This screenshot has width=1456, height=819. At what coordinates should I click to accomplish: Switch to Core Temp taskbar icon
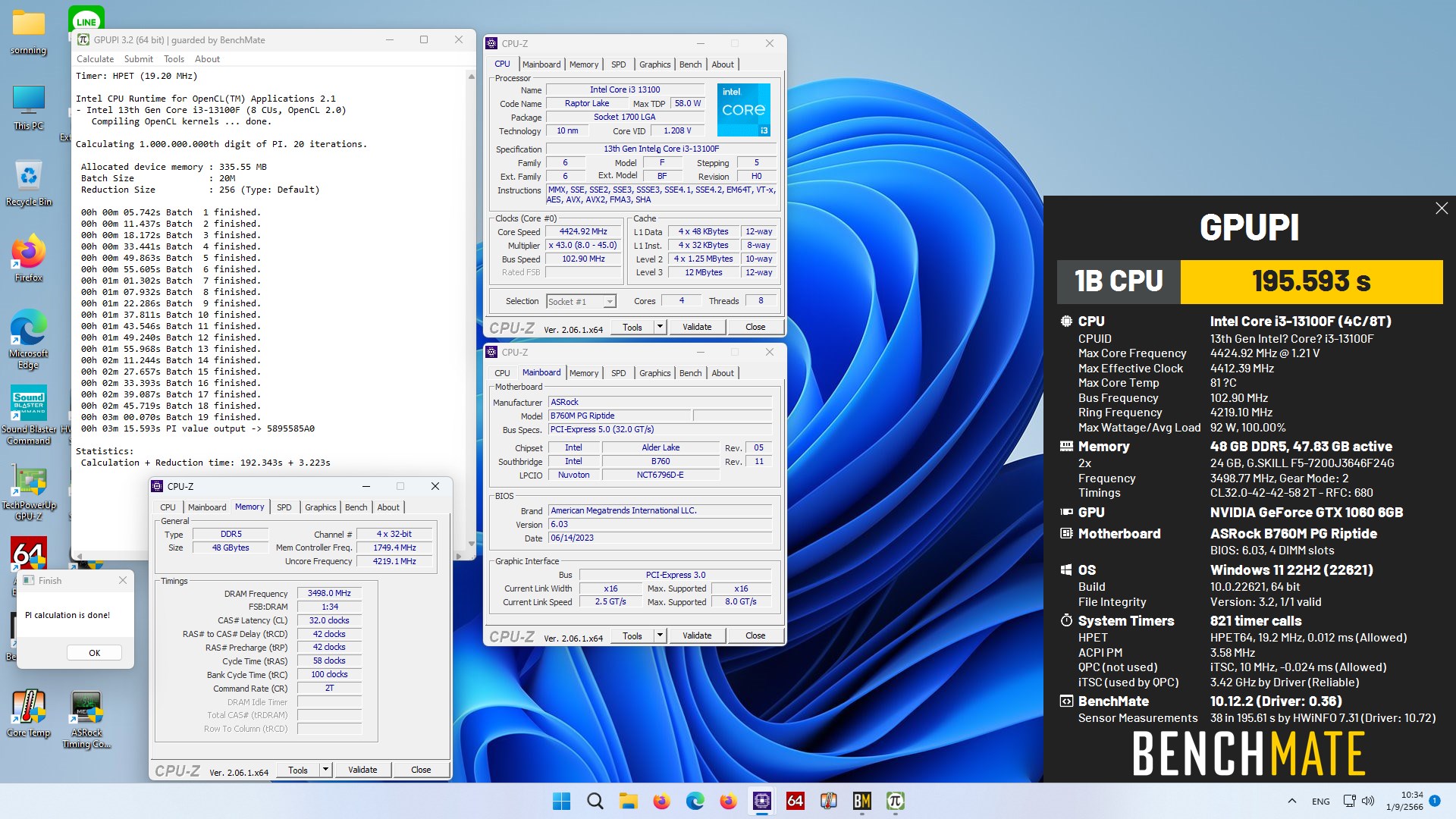pos(829,801)
